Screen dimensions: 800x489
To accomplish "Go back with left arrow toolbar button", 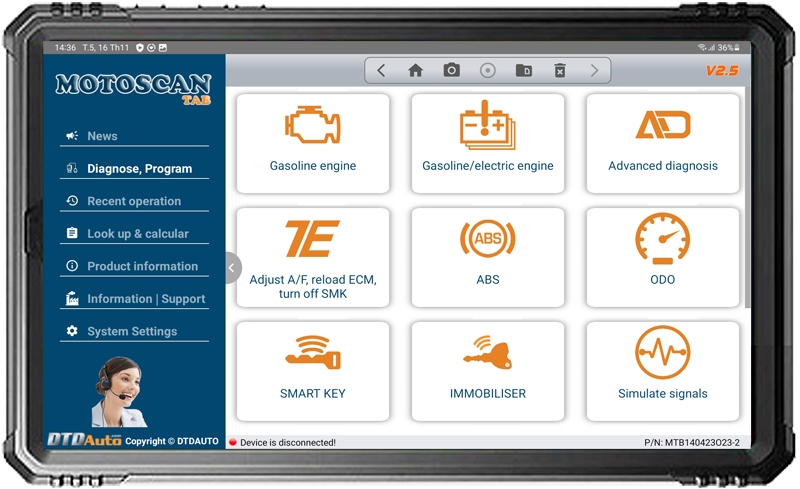I will (x=381, y=70).
